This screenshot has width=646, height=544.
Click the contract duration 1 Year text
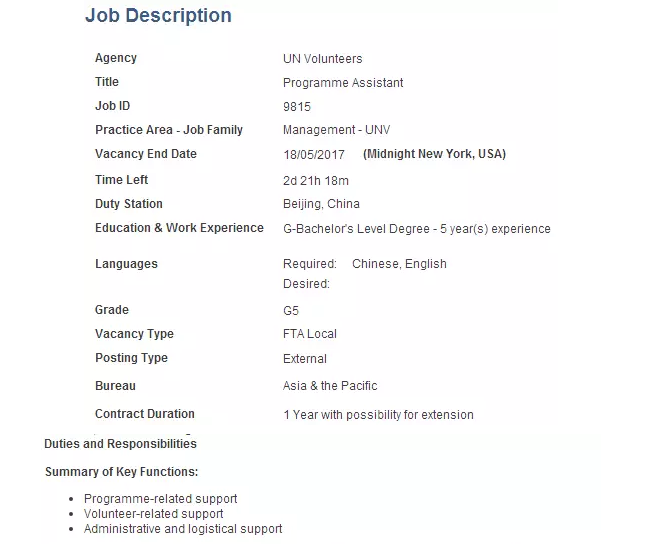pos(378,415)
